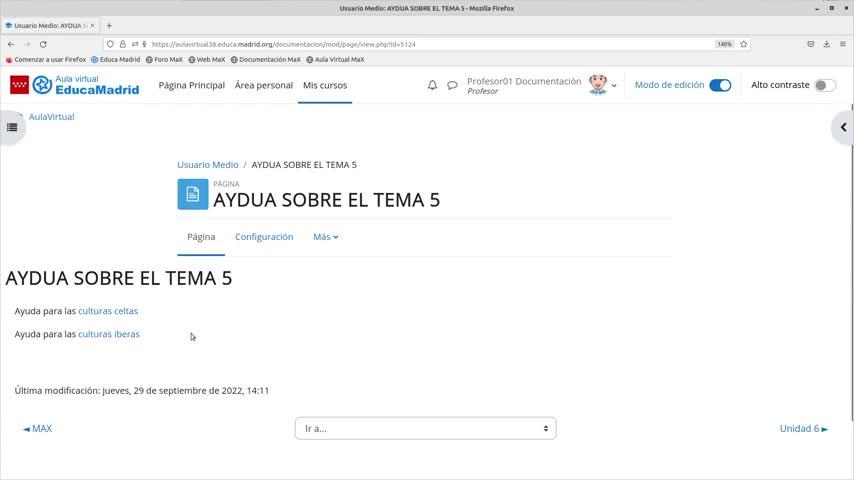
Task: Switch to the Configuración tab
Action: [264, 237]
